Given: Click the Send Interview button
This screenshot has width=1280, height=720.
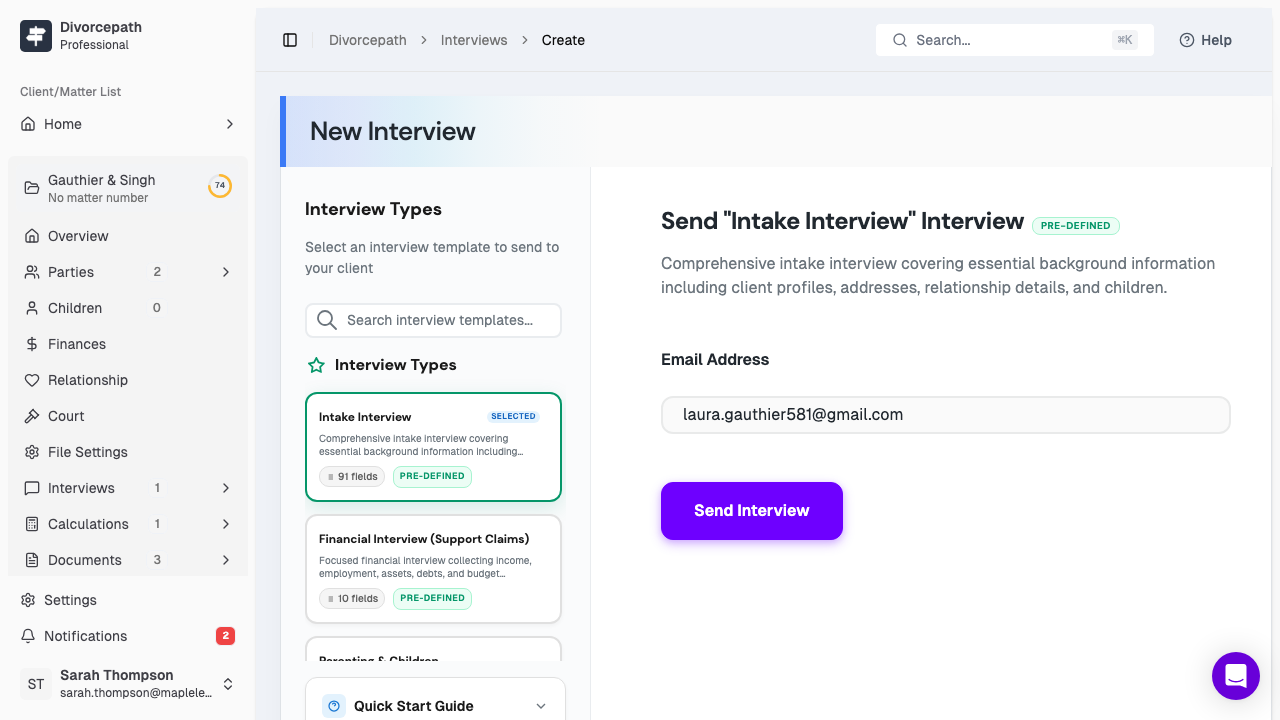Looking at the screenshot, I should [x=752, y=511].
